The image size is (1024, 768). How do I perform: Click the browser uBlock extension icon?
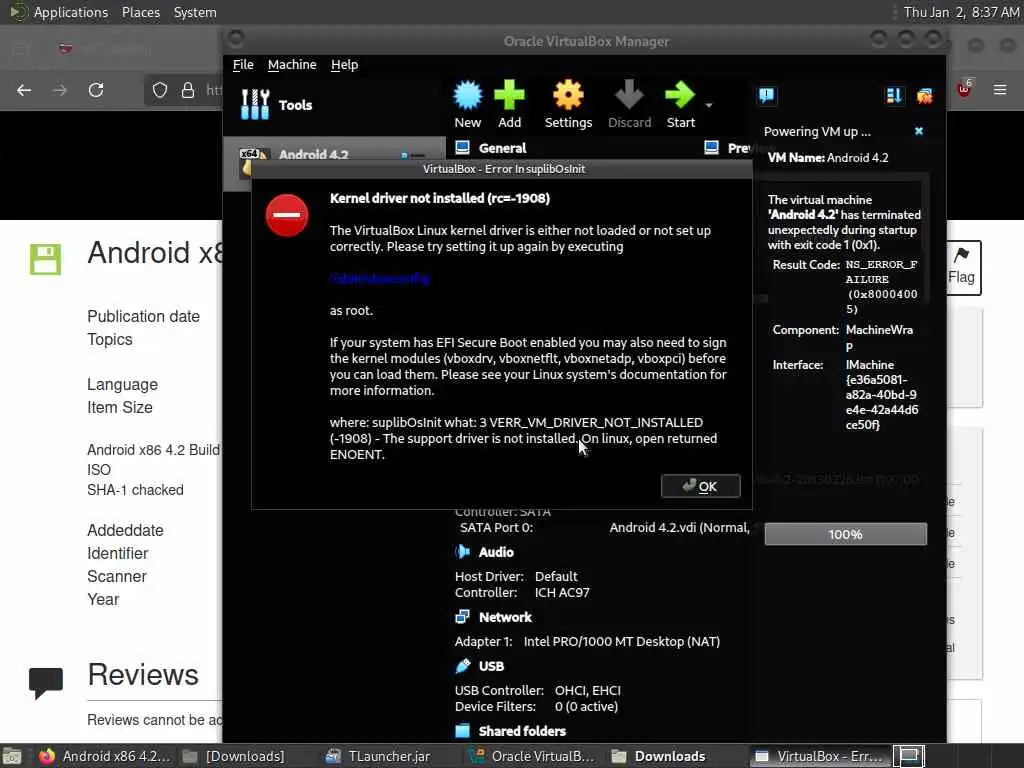point(965,88)
